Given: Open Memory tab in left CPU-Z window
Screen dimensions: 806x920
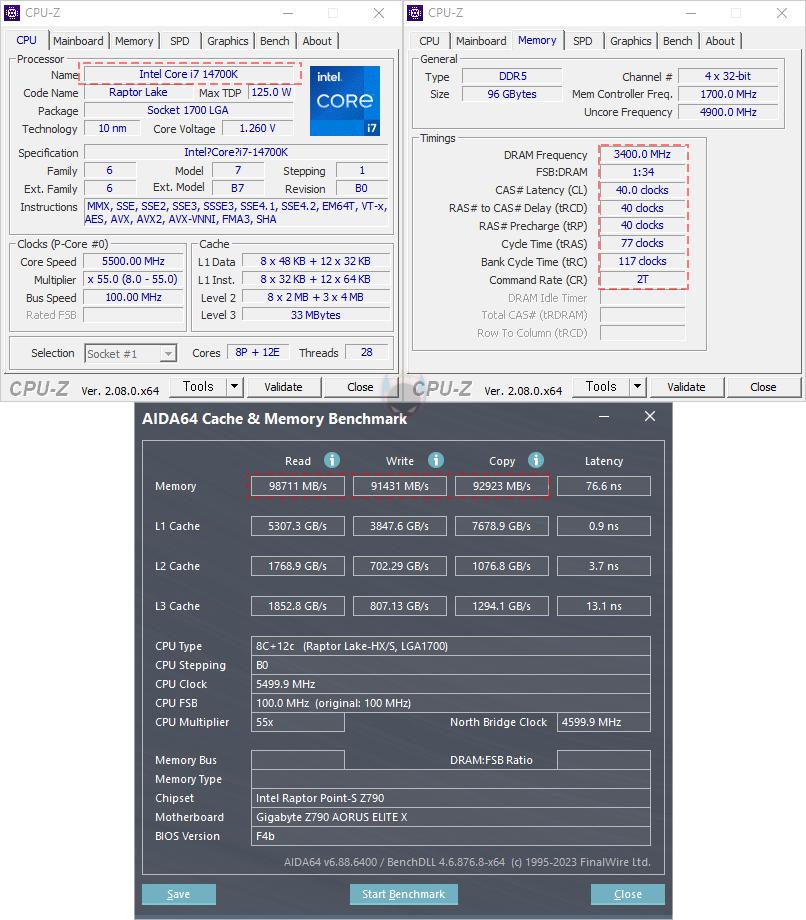Looking at the screenshot, I should 134,41.
